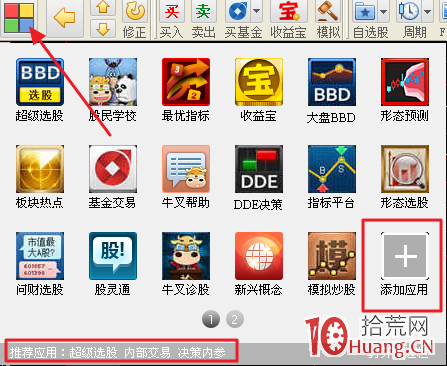Click the 修正 refresh icon
Viewport: 447px width, 366px height.
(135, 11)
